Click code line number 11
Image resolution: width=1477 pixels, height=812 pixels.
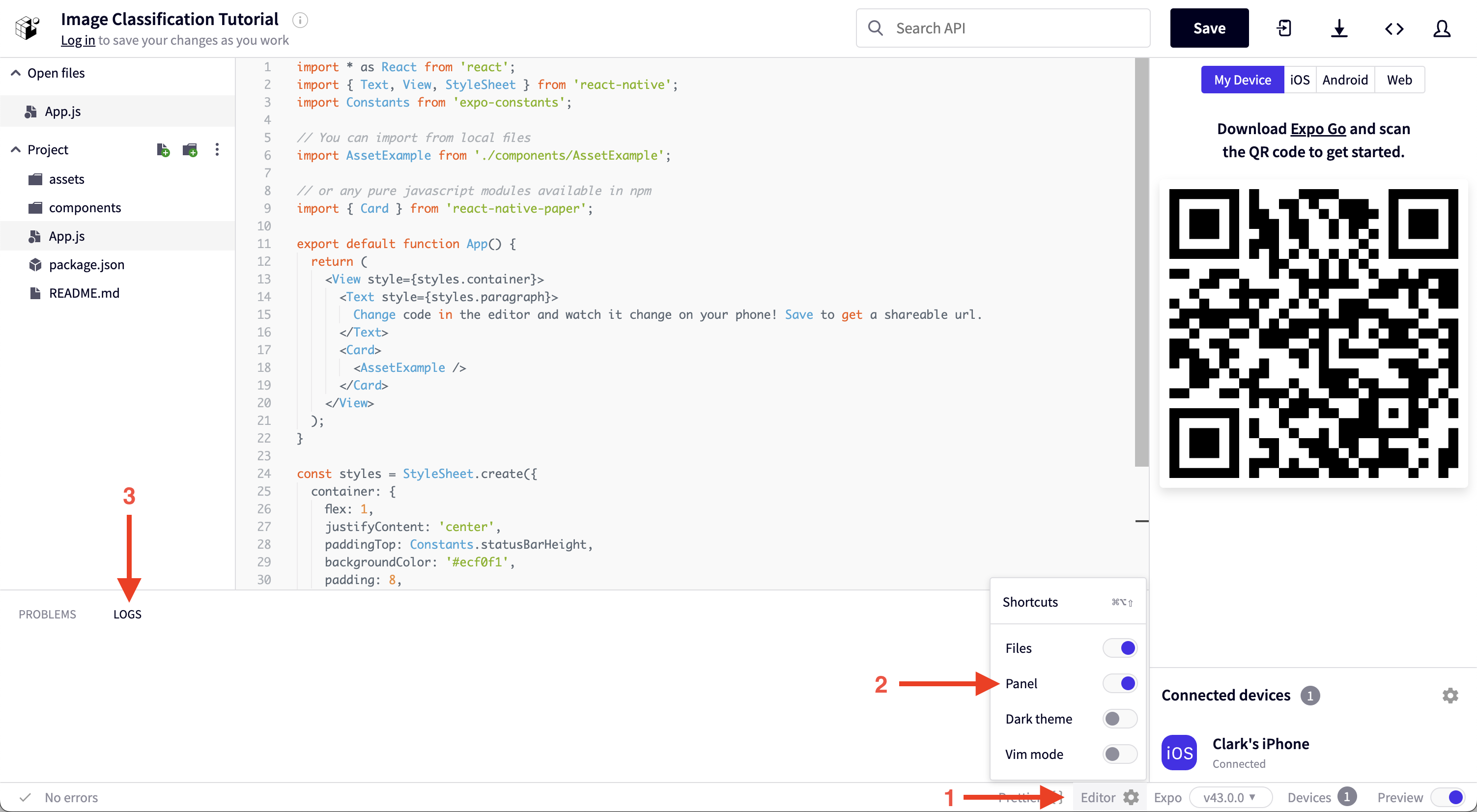(264, 244)
